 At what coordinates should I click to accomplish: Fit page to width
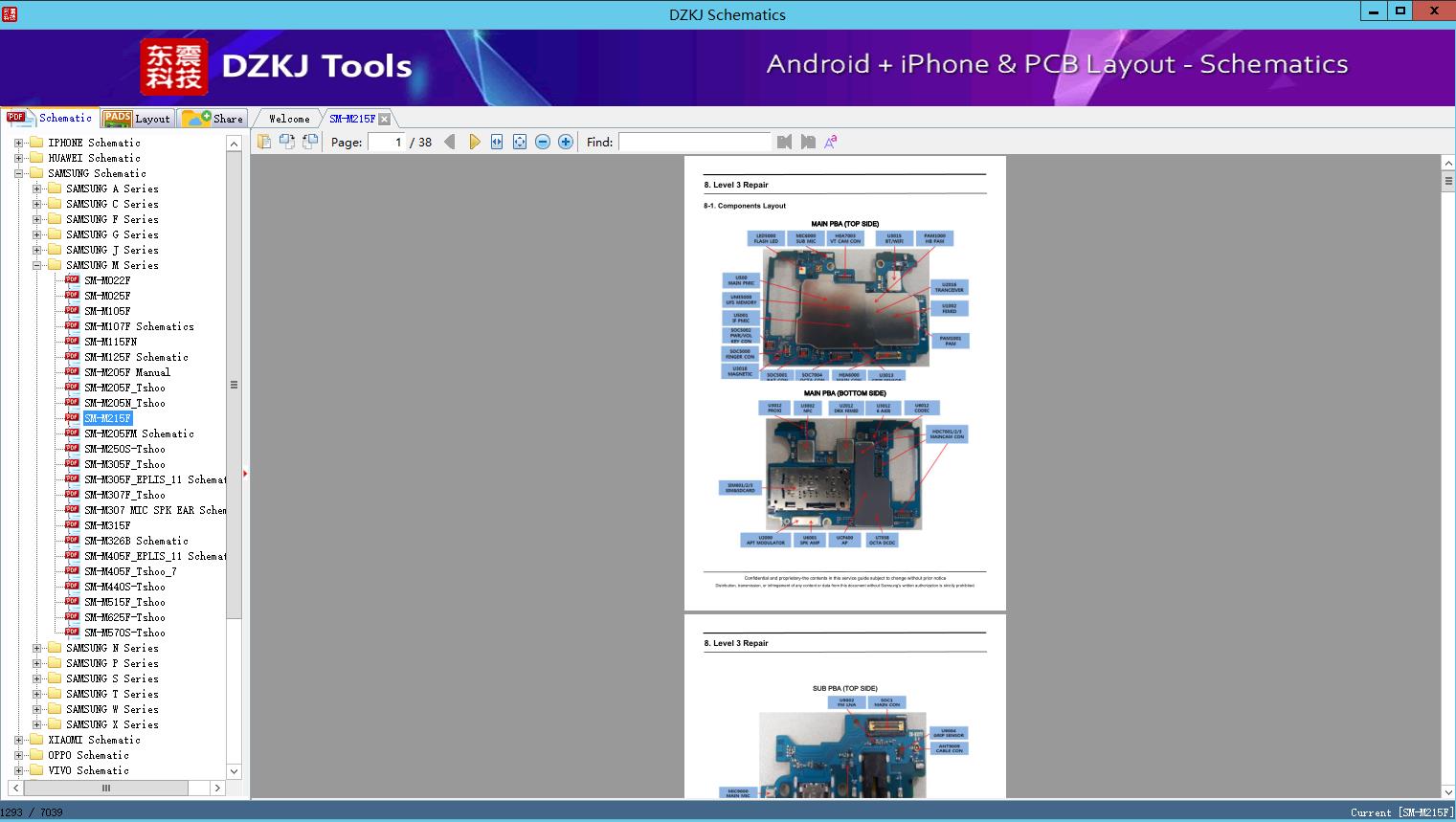[497, 142]
